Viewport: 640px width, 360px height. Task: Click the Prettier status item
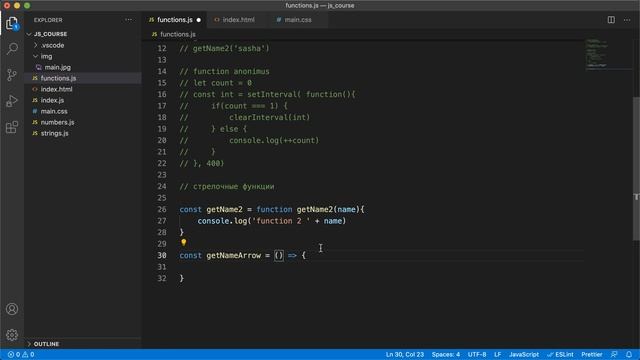pyautogui.click(x=591, y=354)
